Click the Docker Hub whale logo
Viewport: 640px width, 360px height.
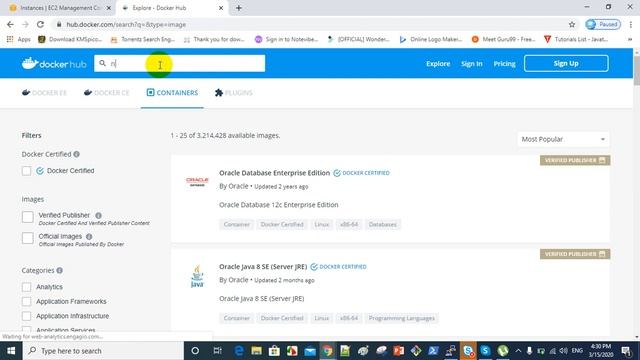click(54, 64)
